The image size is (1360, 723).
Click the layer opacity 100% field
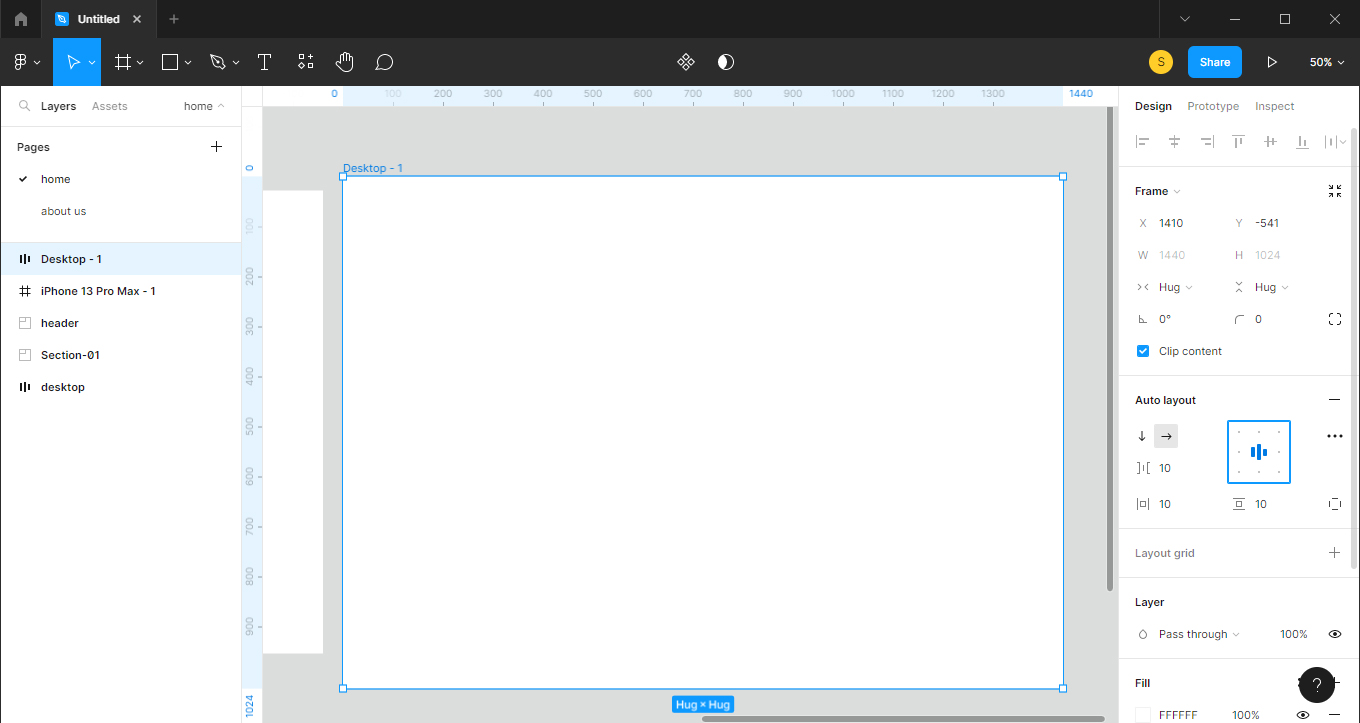coord(1293,634)
